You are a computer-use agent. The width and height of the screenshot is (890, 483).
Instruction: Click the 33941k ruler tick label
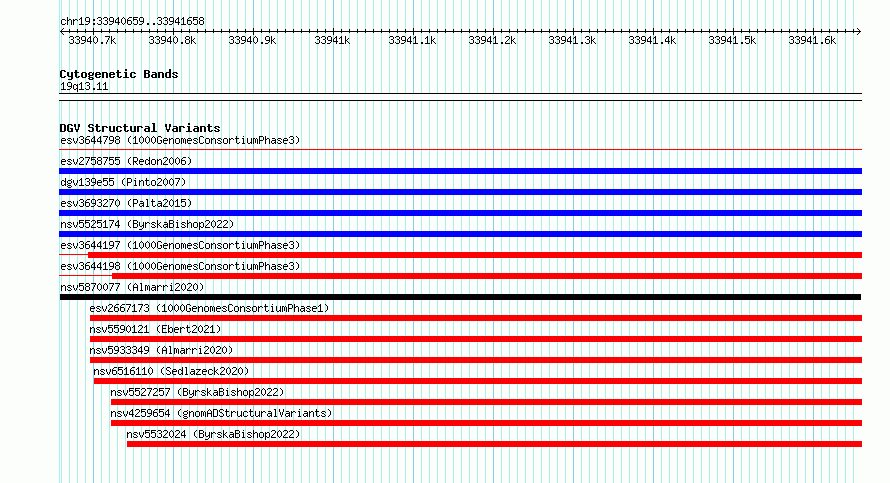pos(332,40)
